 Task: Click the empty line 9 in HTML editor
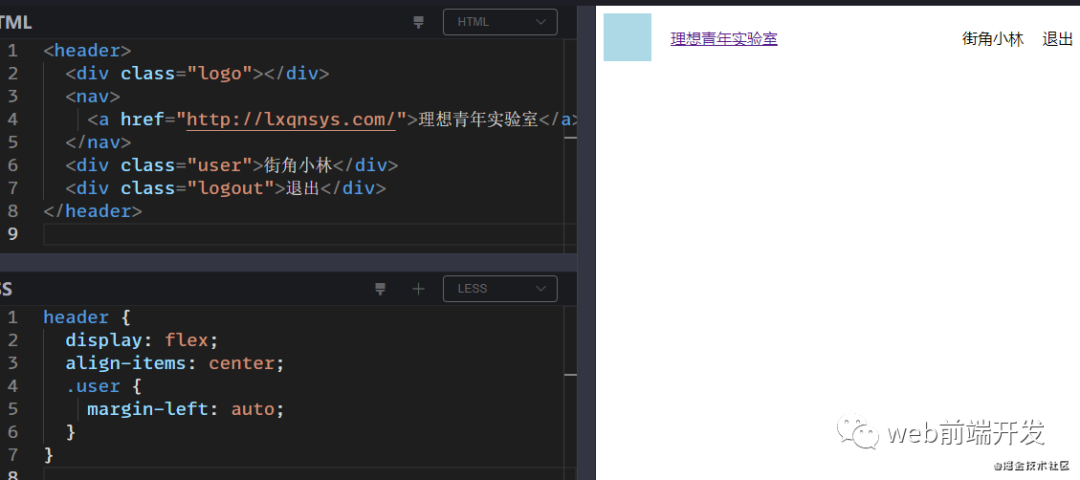(x=309, y=234)
